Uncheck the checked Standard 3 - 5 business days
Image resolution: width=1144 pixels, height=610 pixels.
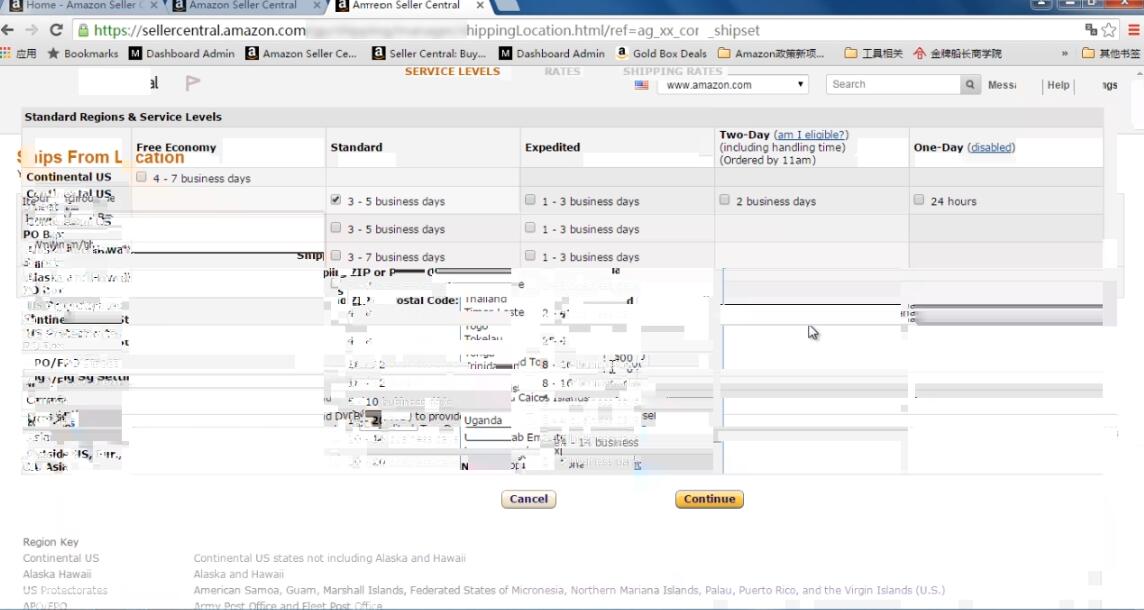(336, 200)
